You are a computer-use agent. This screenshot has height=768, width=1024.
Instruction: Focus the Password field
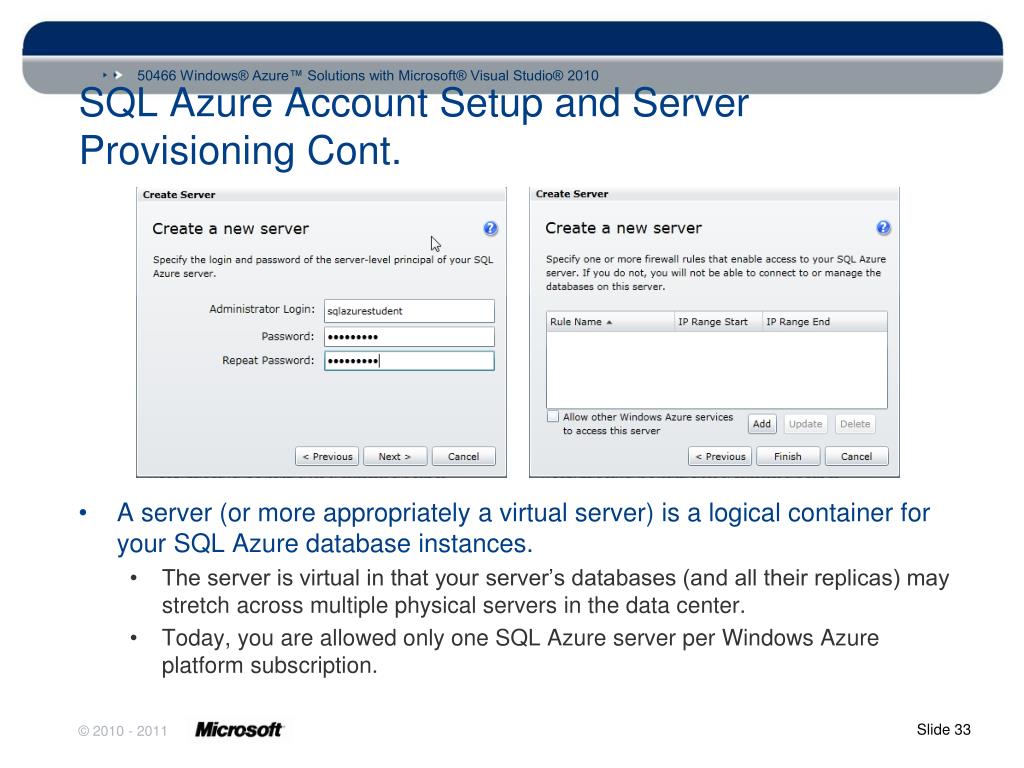tap(409, 337)
